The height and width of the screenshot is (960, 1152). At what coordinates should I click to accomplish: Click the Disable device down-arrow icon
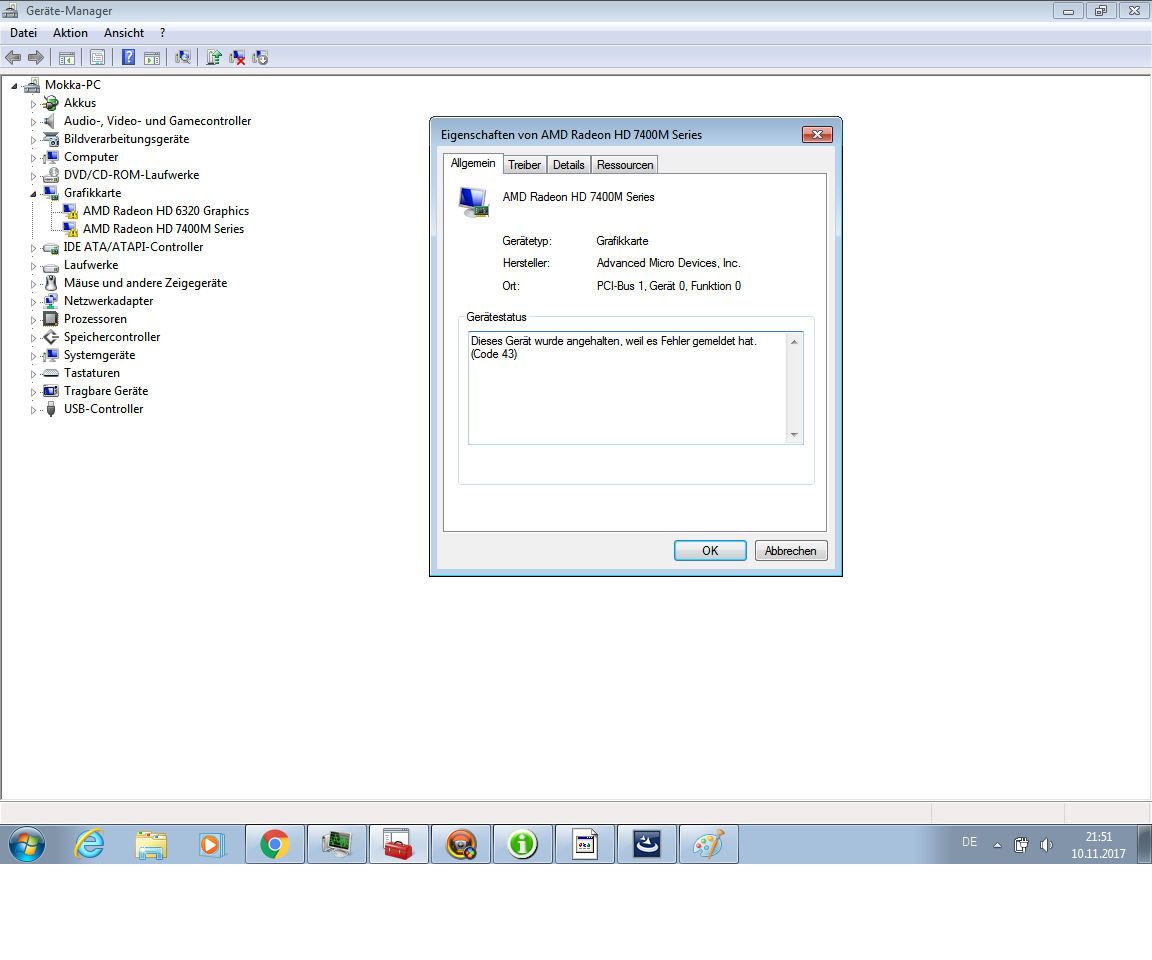260,57
